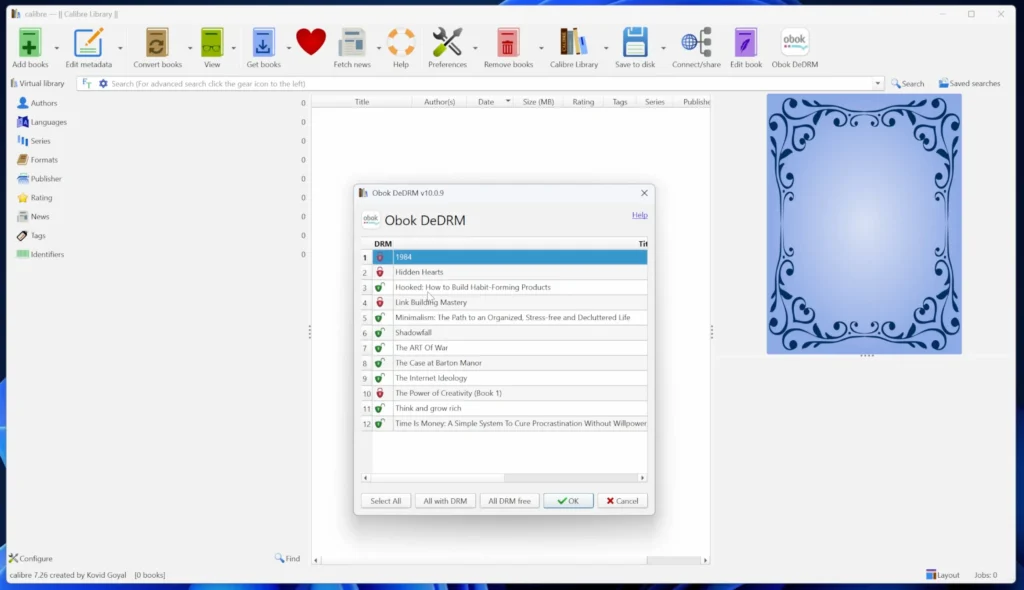
Task: Open the View book glasses icon
Action: pos(212,43)
